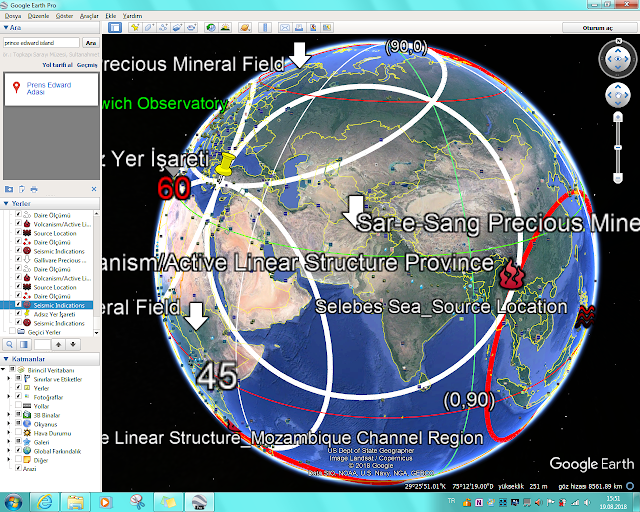This screenshot has width=640, height=512.
Task: Click the search input field
Action: coord(41,42)
